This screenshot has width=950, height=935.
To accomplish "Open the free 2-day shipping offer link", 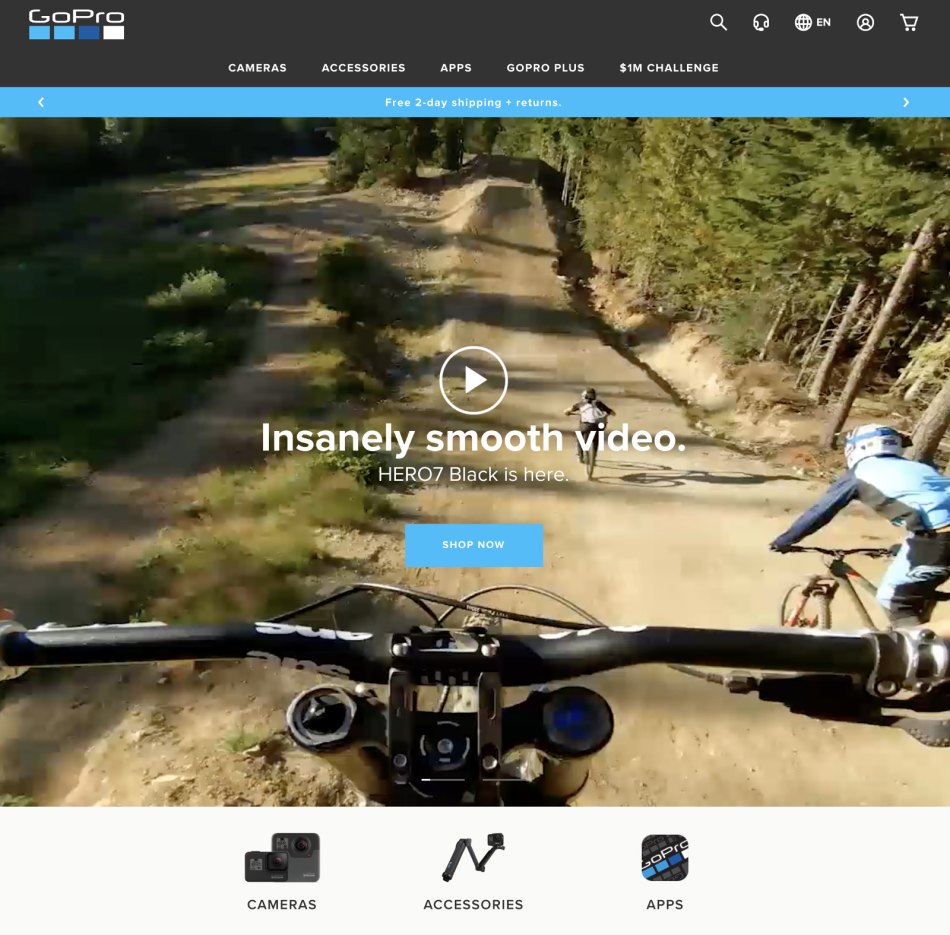I will point(474,101).
